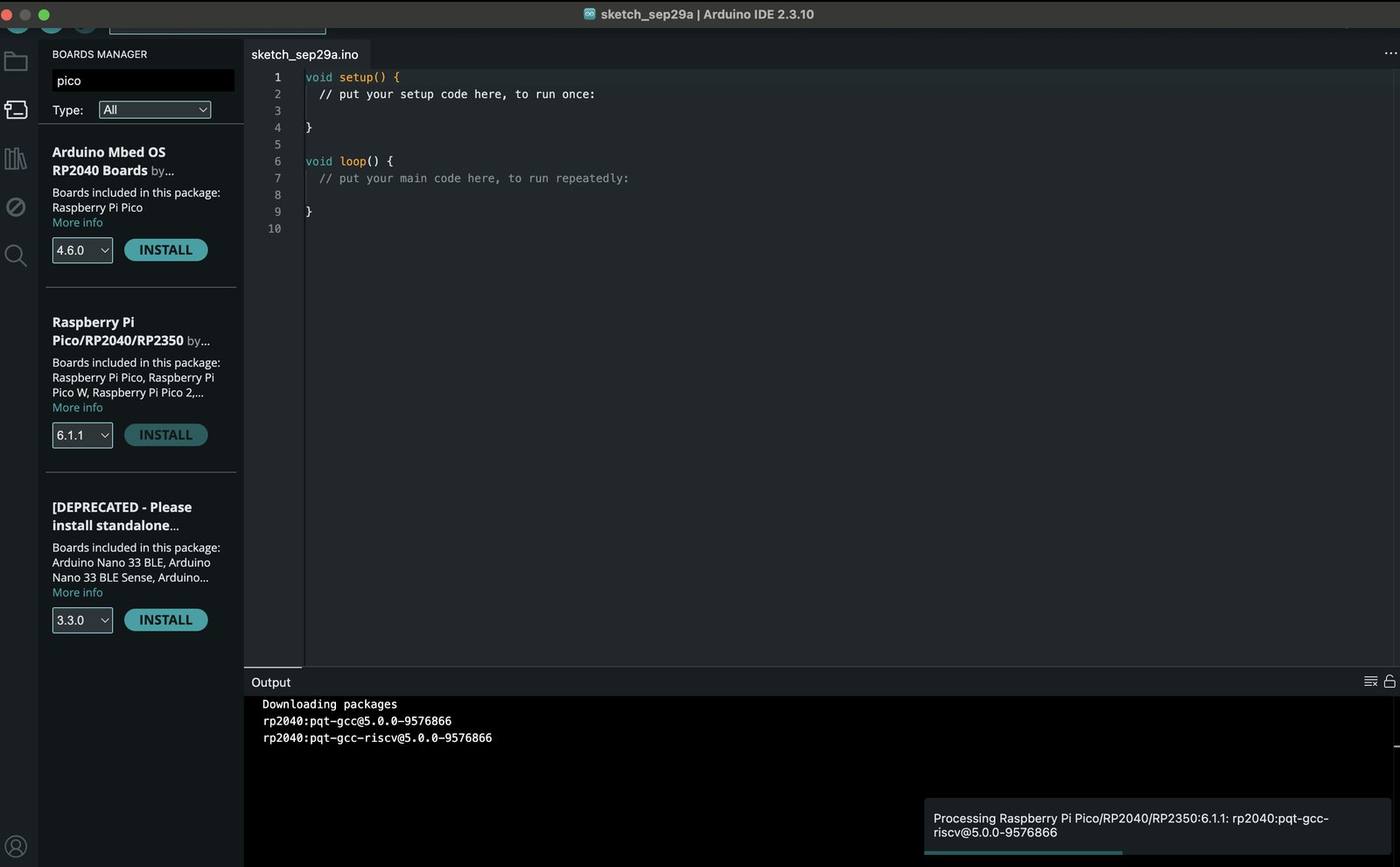1400x867 pixels.
Task: Clear the output panel with the lines icon
Action: click(1371, 681)
